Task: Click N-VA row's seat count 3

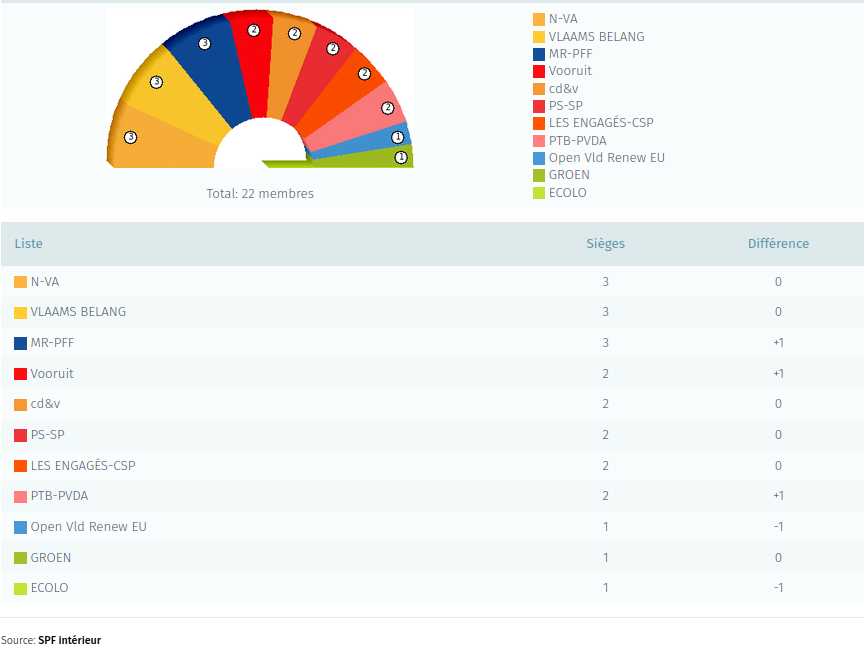Action: pyautogui.click(x=606, y=282)
